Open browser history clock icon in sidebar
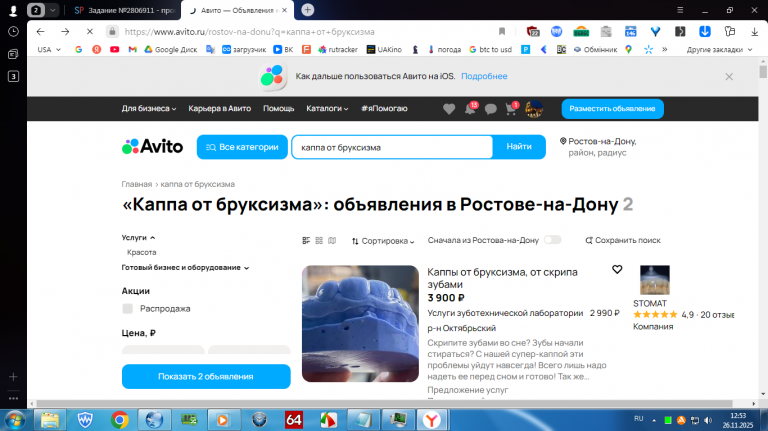Image resolution: width=768 pixels, height=431 pixels. click(13, 32)
